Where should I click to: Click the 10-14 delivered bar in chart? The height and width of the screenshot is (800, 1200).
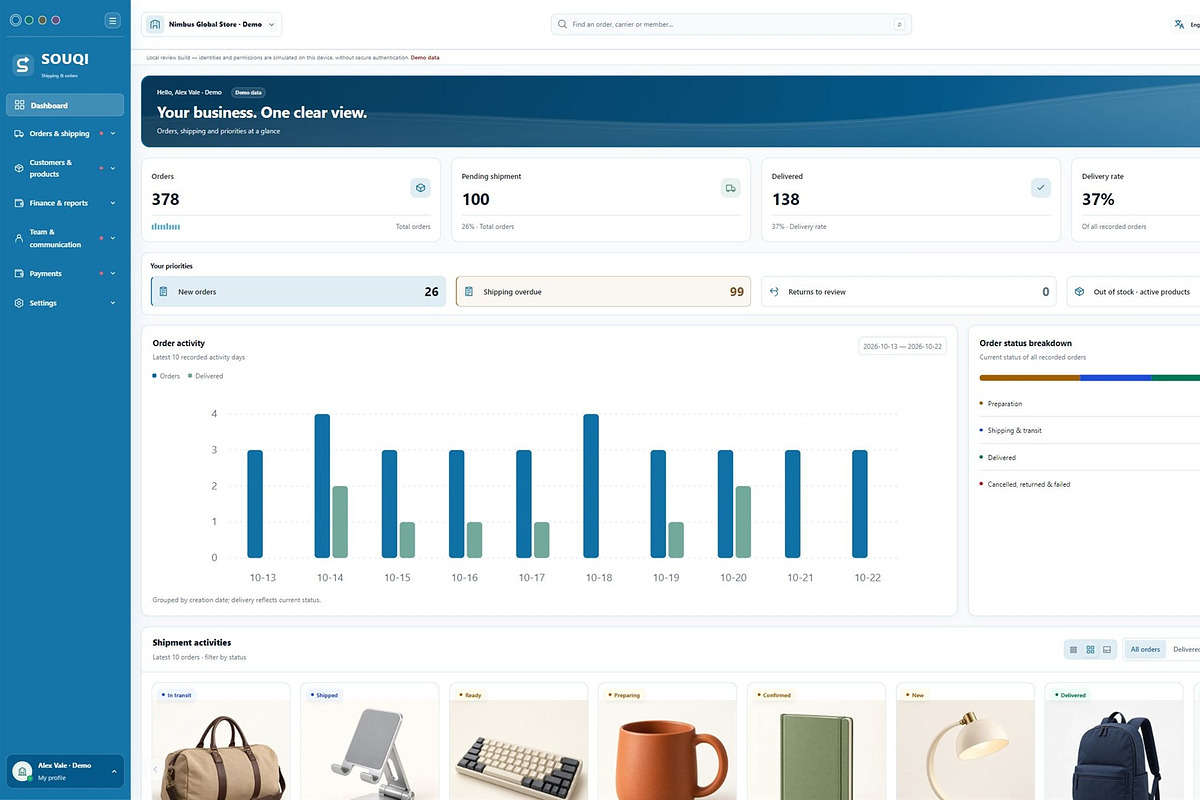coord(340,522)
